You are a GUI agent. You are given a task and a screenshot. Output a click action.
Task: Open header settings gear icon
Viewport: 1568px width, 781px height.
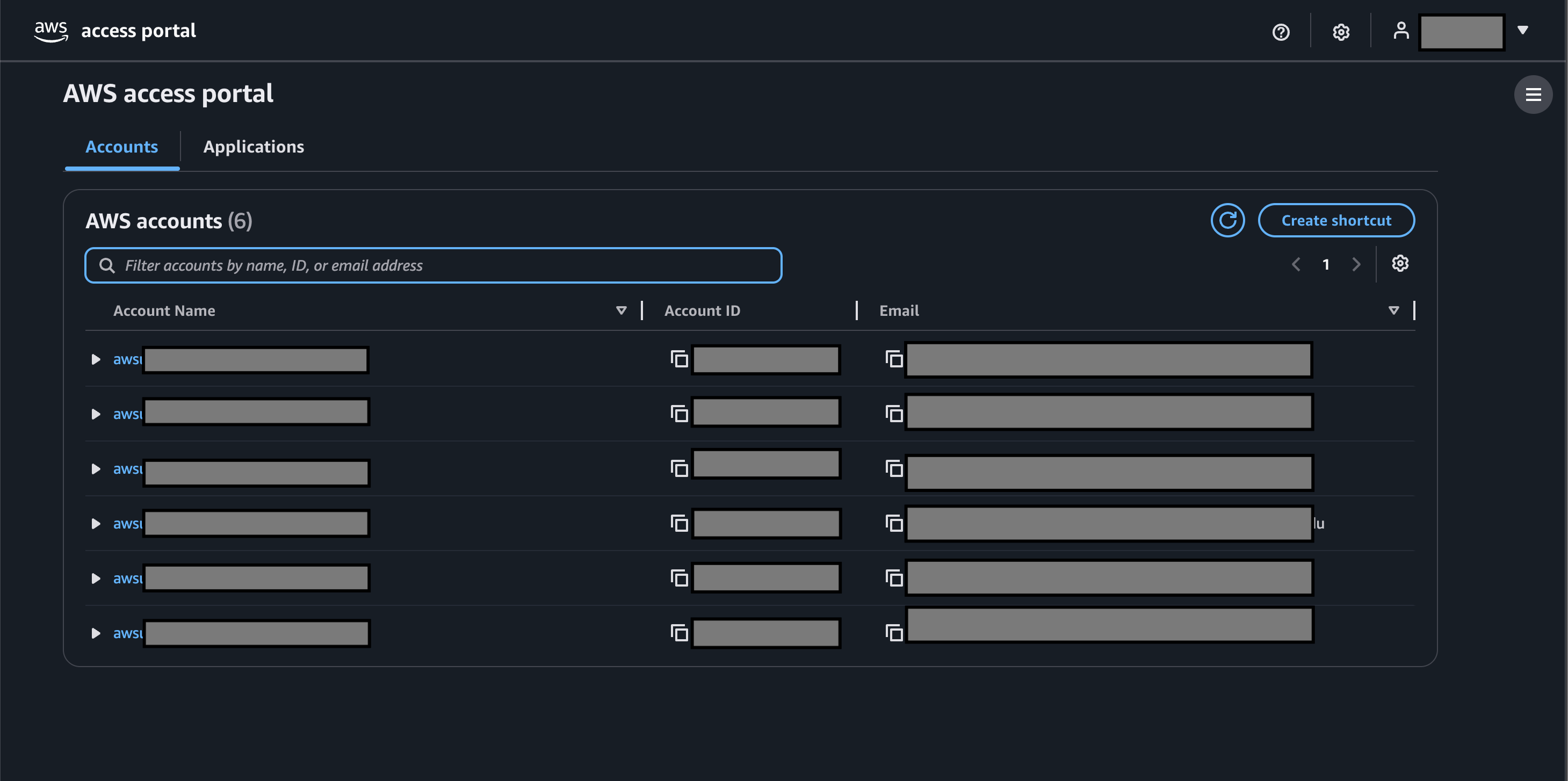click(x=1341, y=32)
